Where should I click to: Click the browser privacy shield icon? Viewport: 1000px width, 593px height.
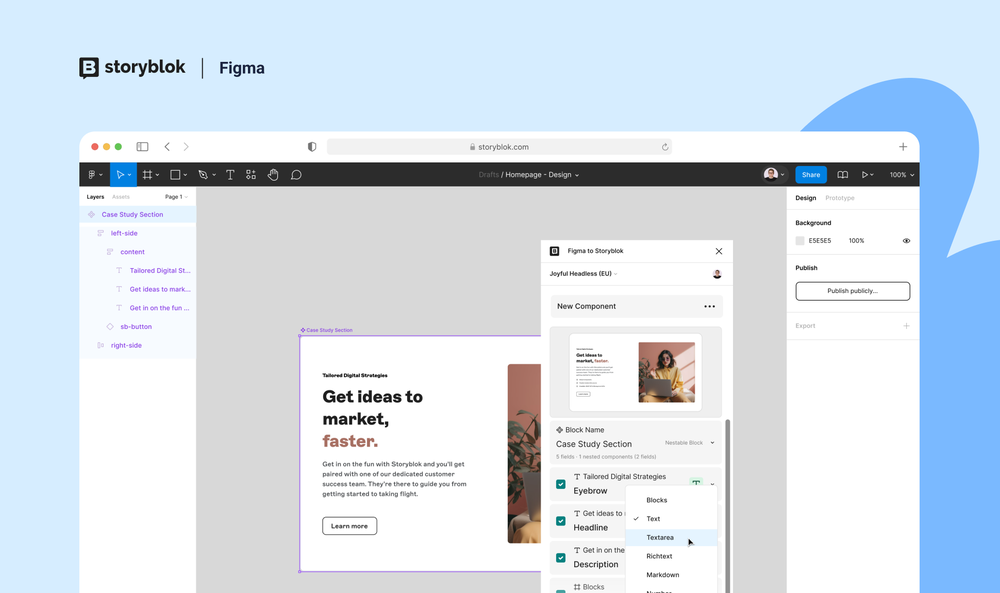(x=312, y=147)
